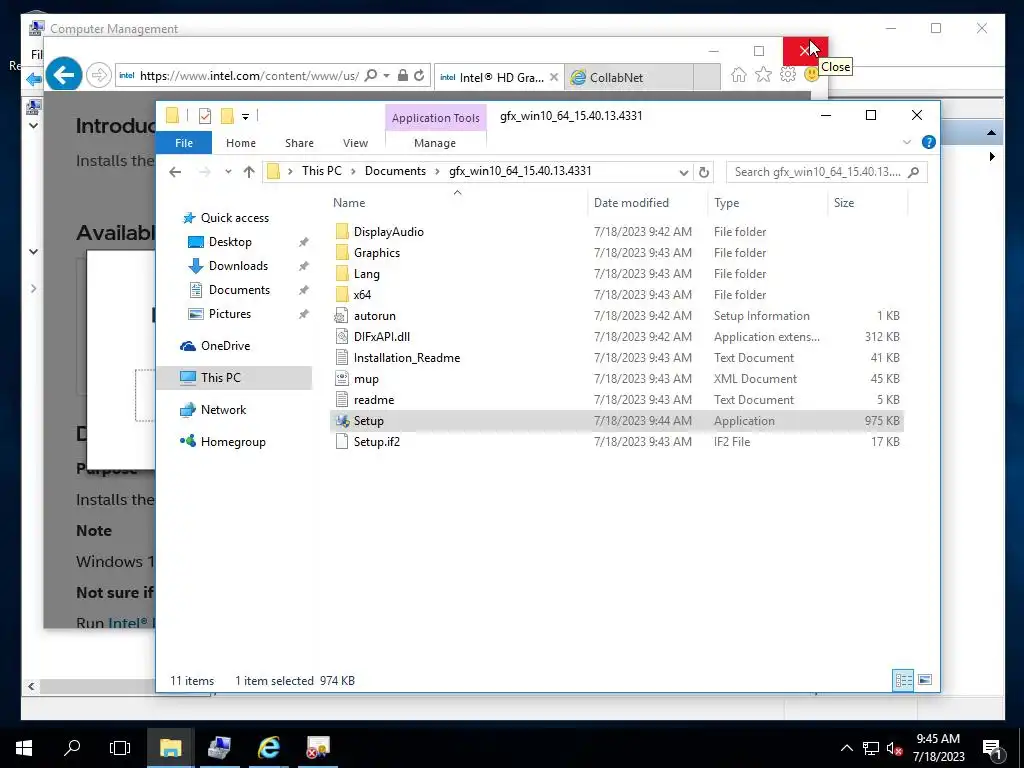Click the Refresh icon in Internet Explorer address bar

[419, 76]
